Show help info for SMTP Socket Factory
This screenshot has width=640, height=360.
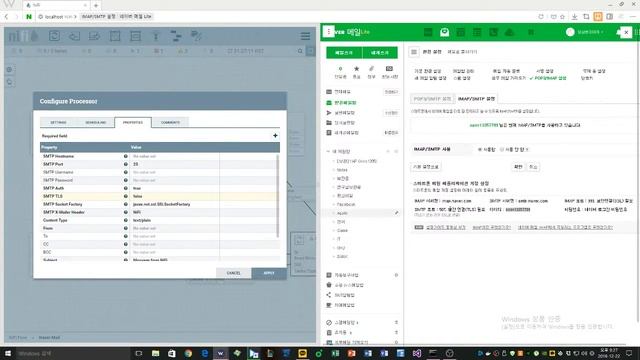[126, 204]
